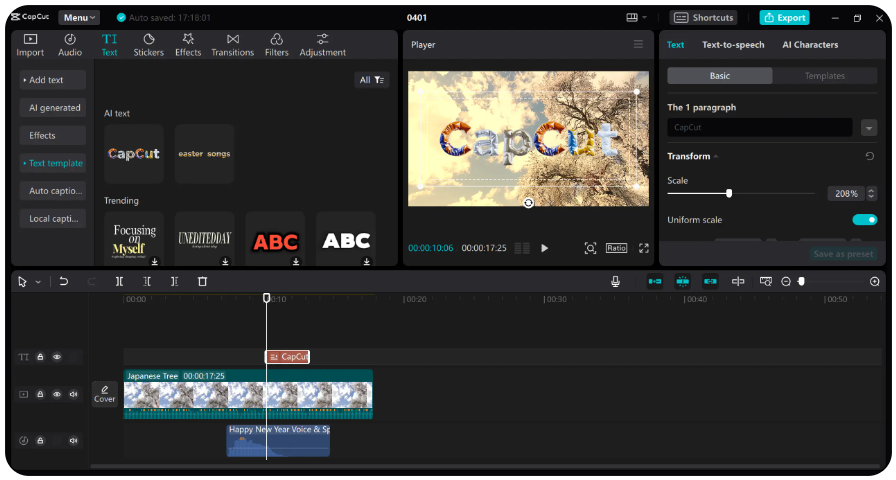This screenshot has width=896, height=480.
Task: Open the Audio panel
Action: point(70,45)
